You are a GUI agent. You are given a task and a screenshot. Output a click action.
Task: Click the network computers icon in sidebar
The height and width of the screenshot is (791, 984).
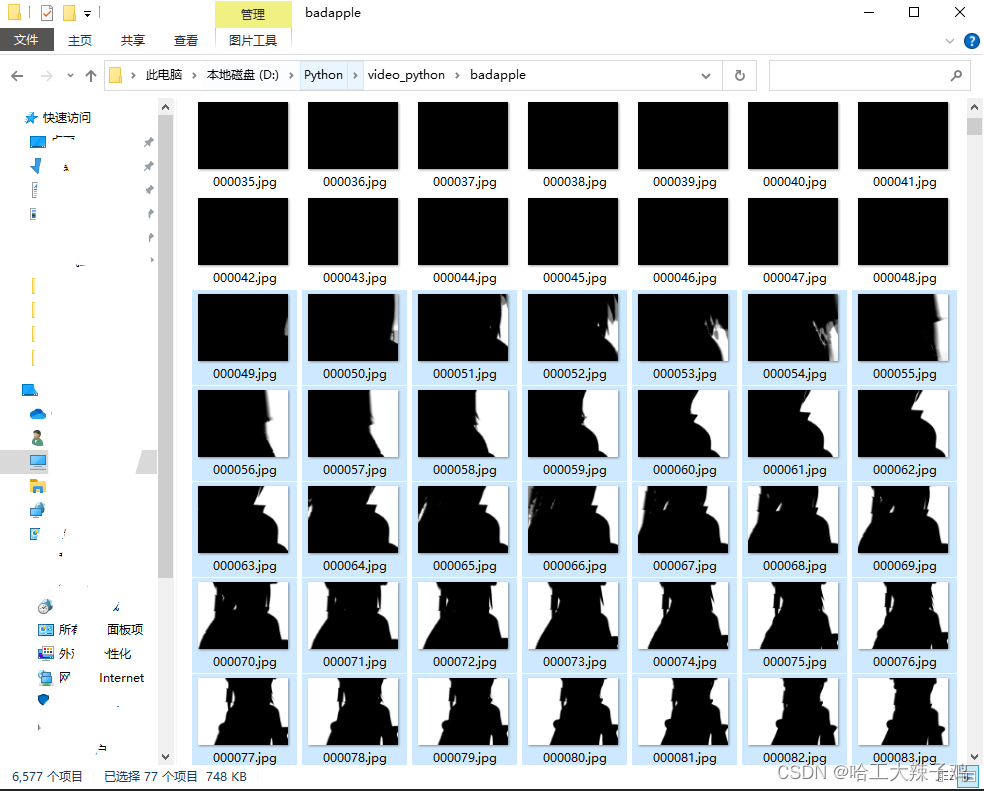click(37, 510)
